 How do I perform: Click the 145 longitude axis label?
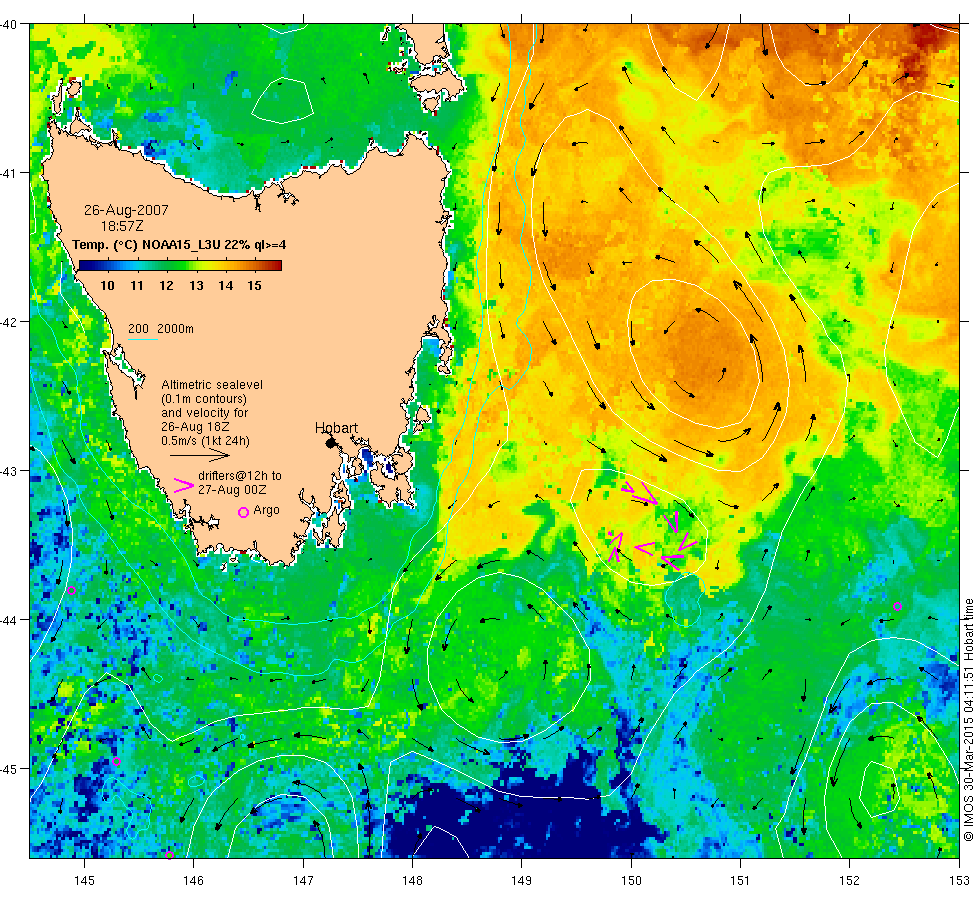[x=84, y=881]
